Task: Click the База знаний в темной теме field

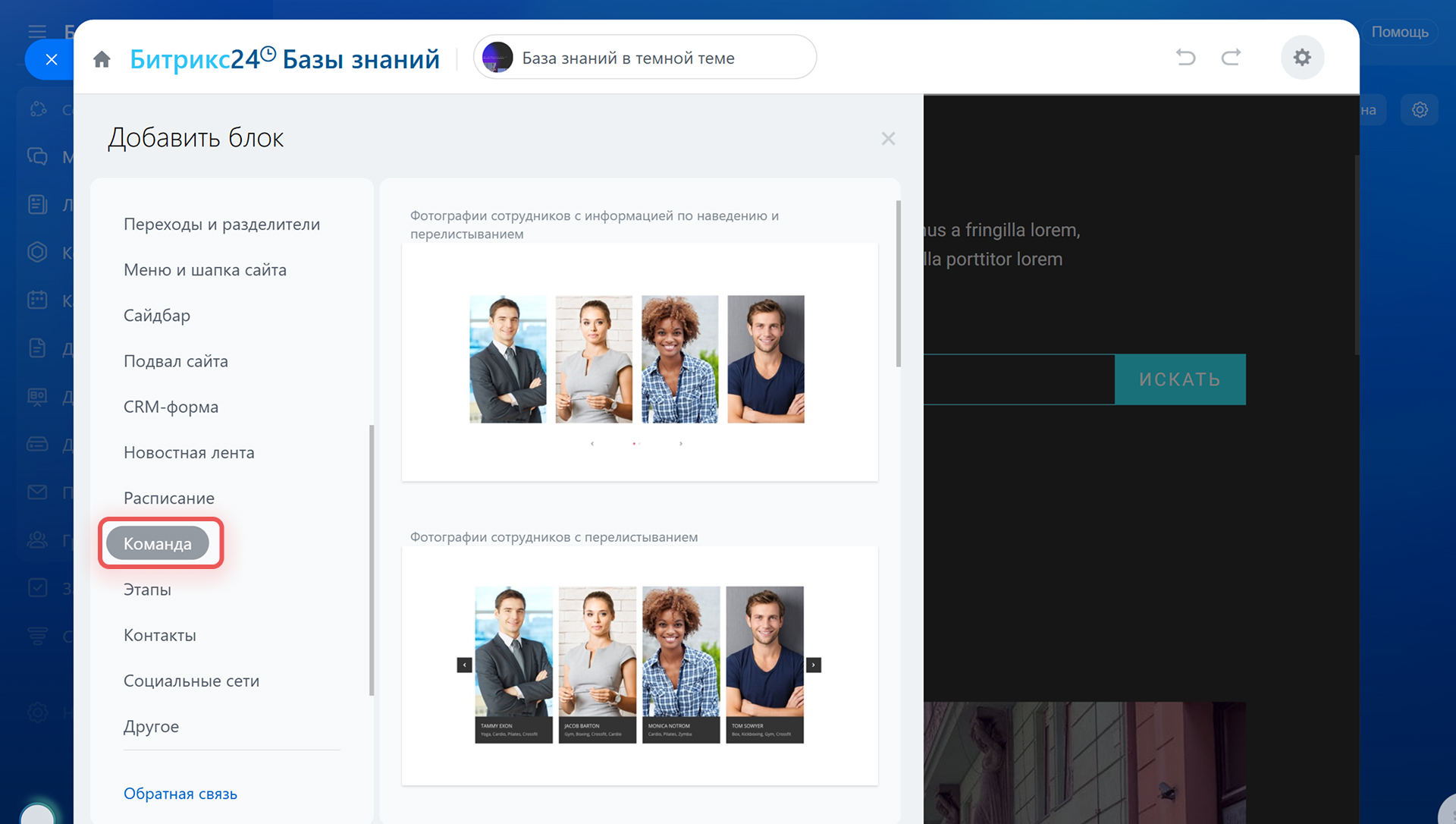Action: (x=645, y=58)
